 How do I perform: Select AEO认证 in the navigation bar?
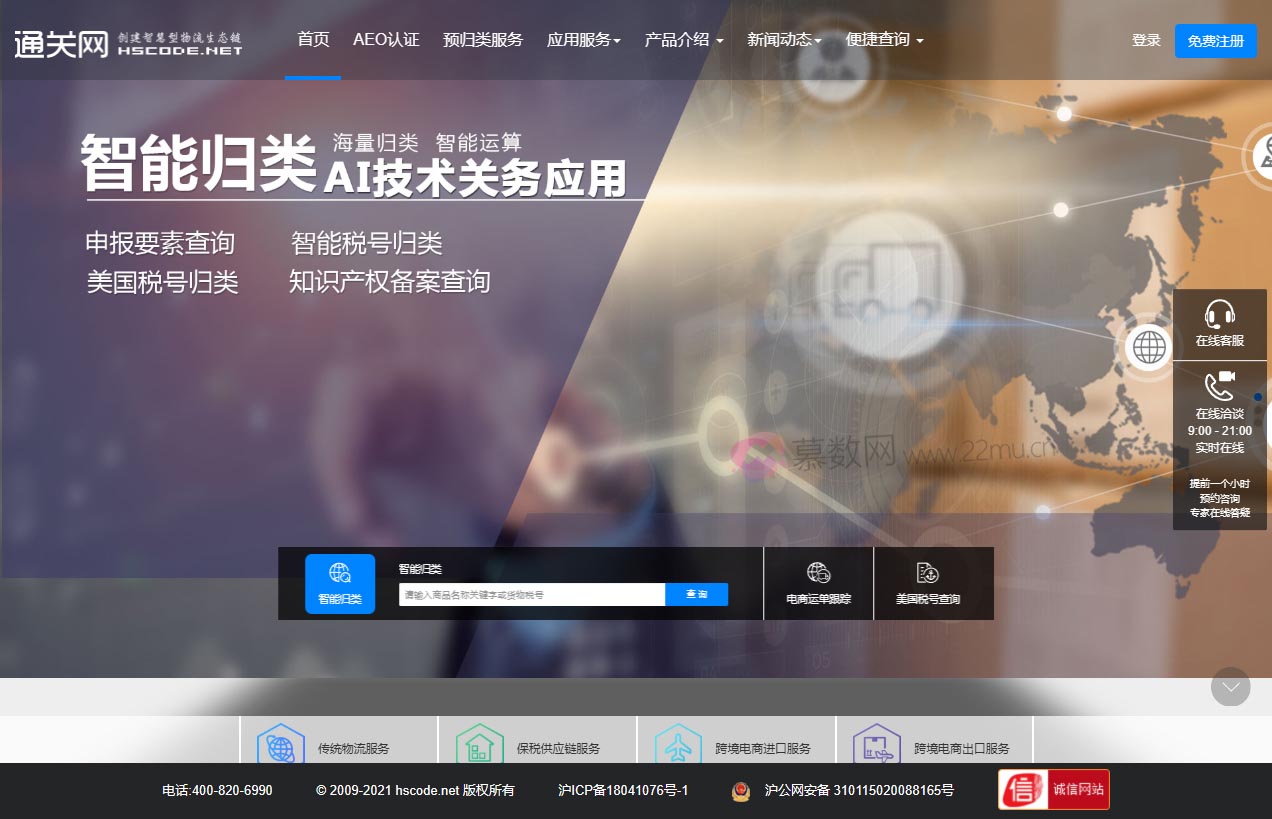pyautogui.click(x=386, y=40)
